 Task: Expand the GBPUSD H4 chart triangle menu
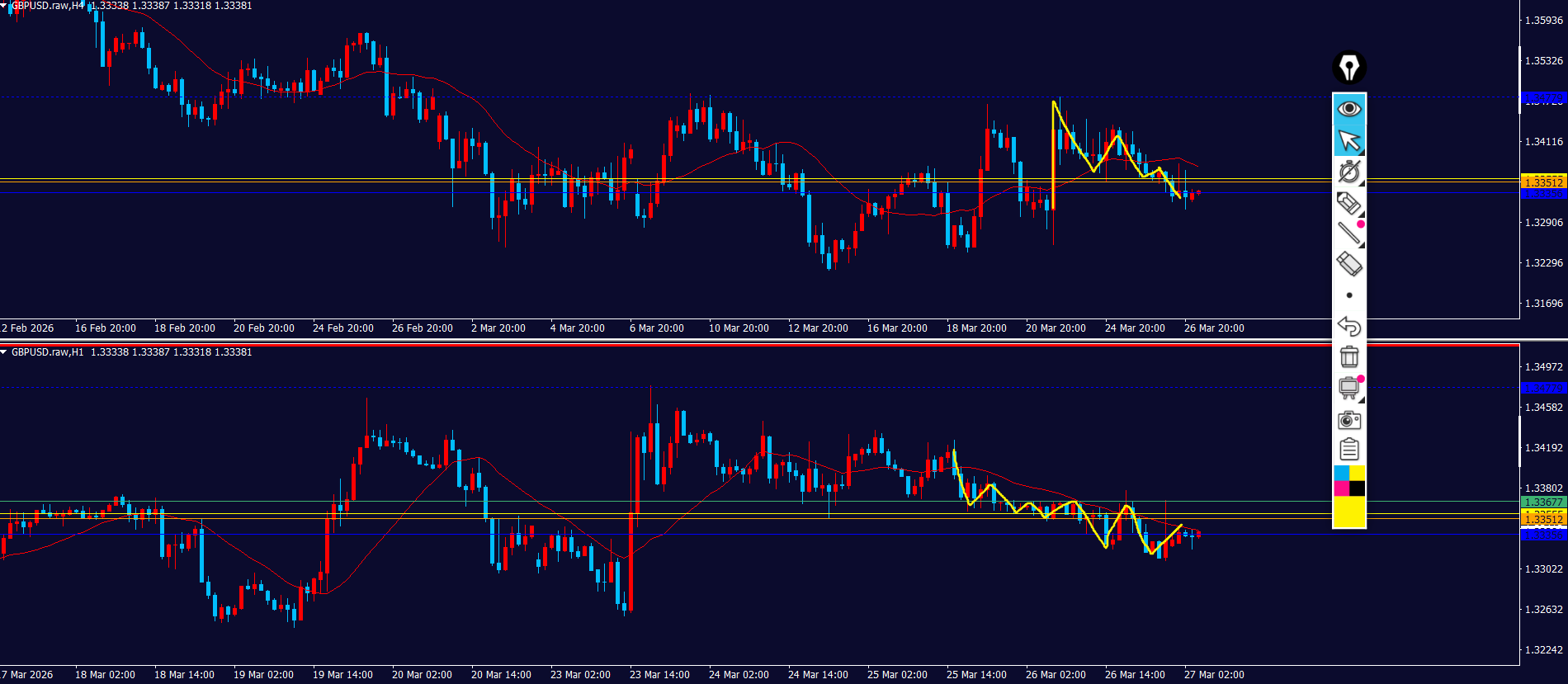(x=4, y=6)
